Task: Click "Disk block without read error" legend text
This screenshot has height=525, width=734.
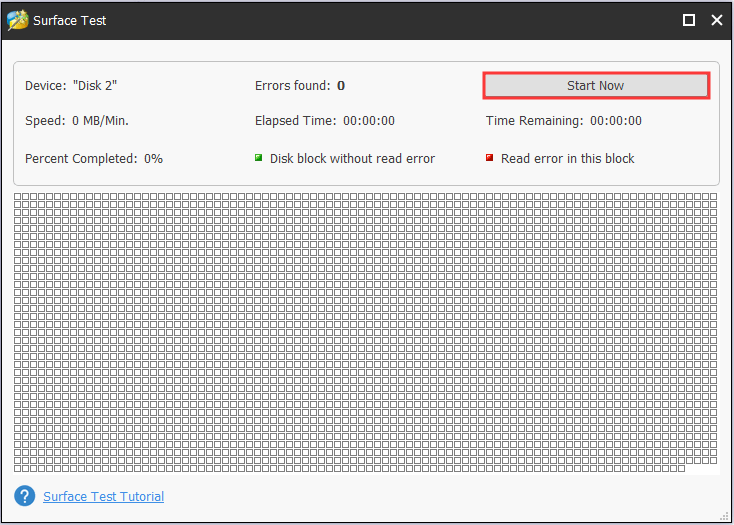Action: click(x=352, y=159)
